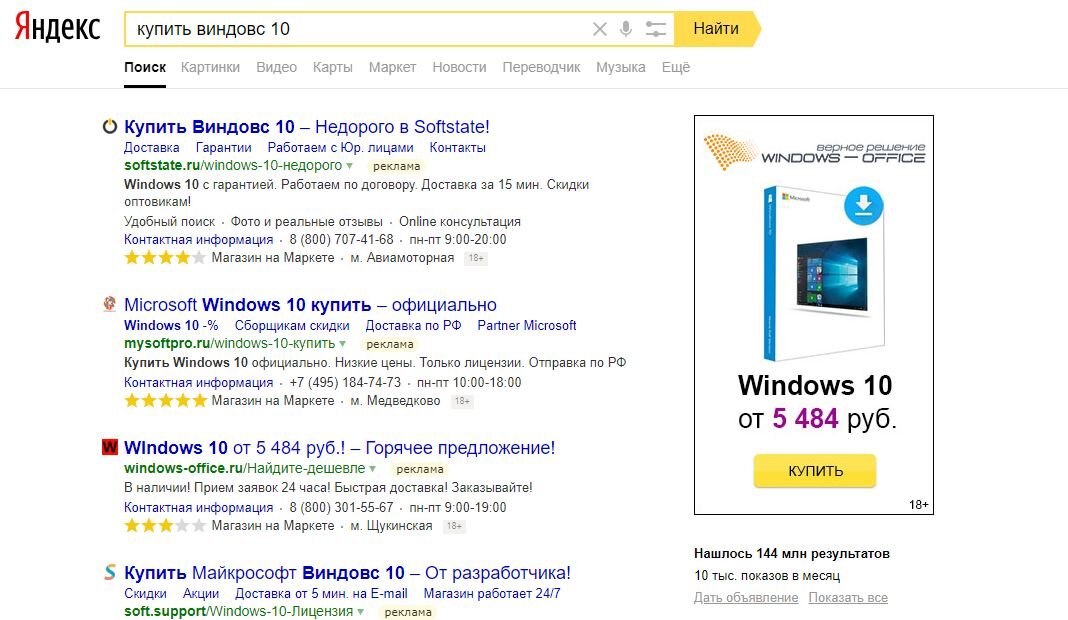Screen dimensions: 1068x620
Task: Click phone number 8 (800) 707-41-68
Action: point(341,239)
